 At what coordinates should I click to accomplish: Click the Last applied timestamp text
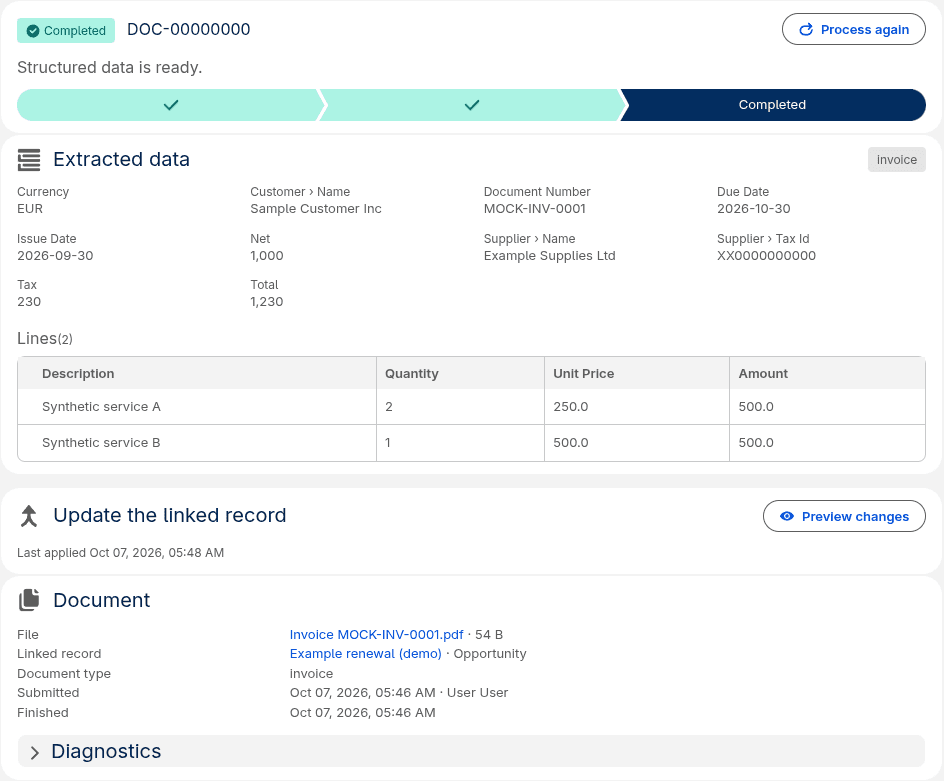120,553
